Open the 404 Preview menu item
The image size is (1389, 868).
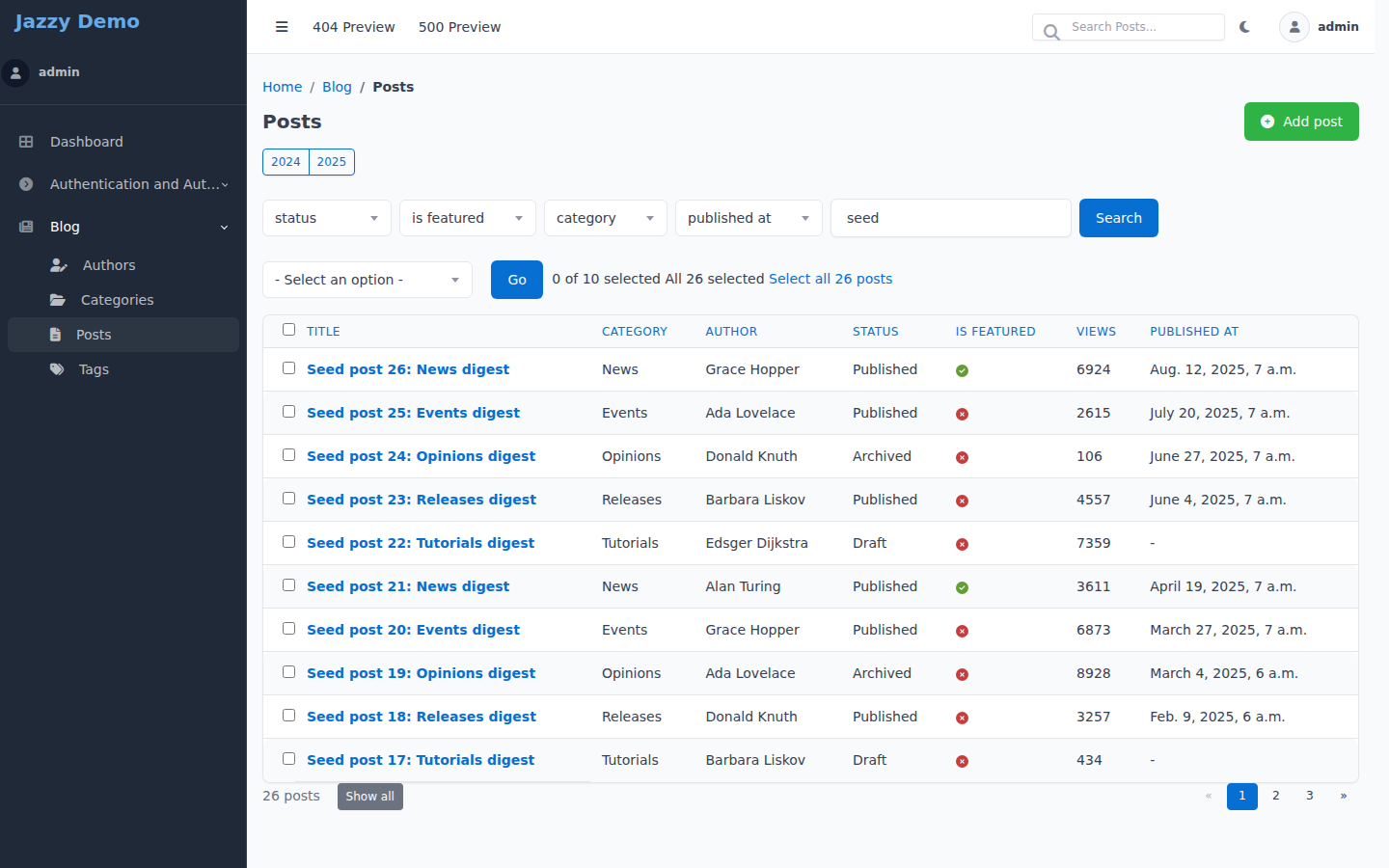(353, 27)
